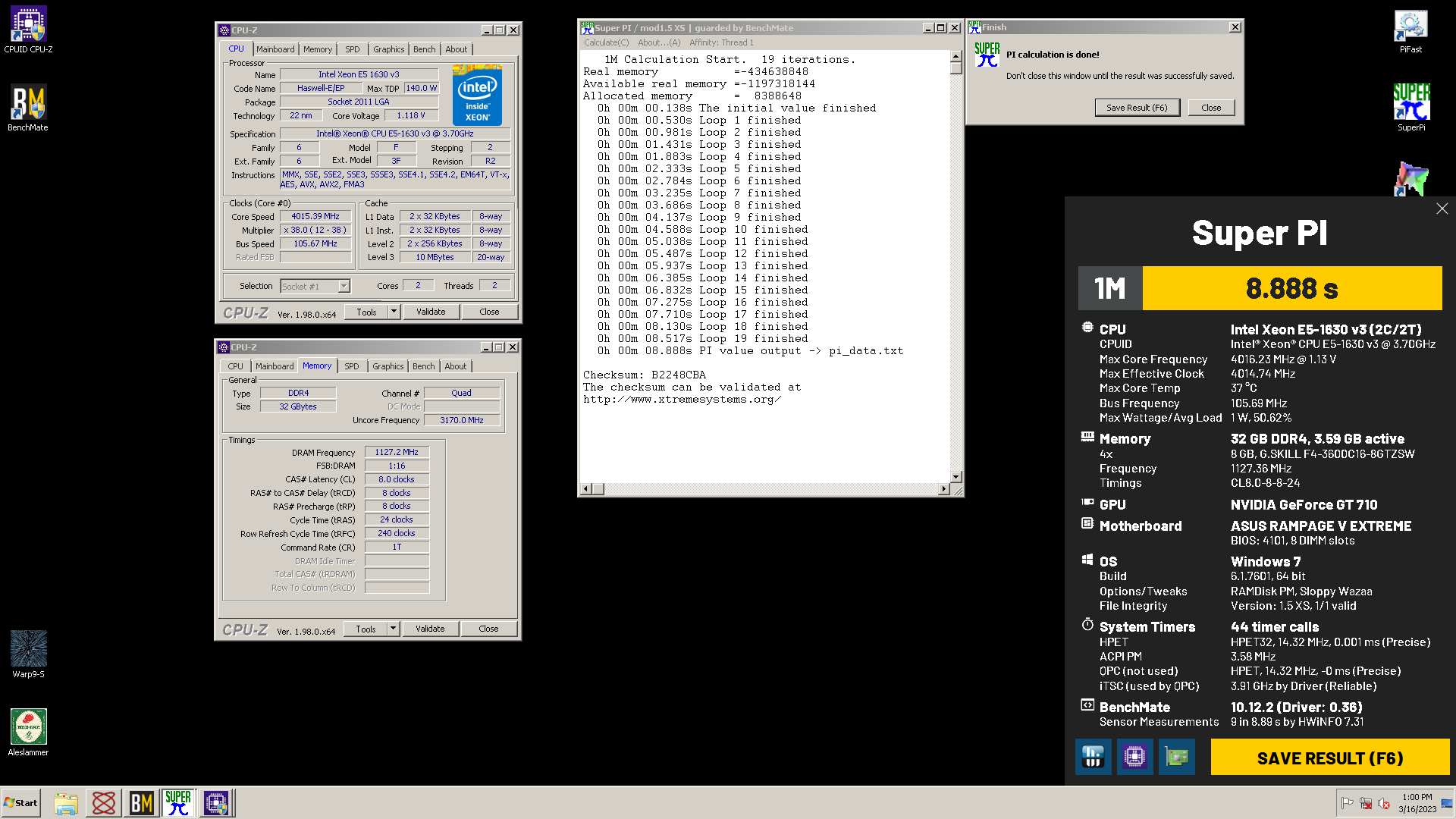Click Close button in the bottom CPU-Z window

click(x=488, y=629)
